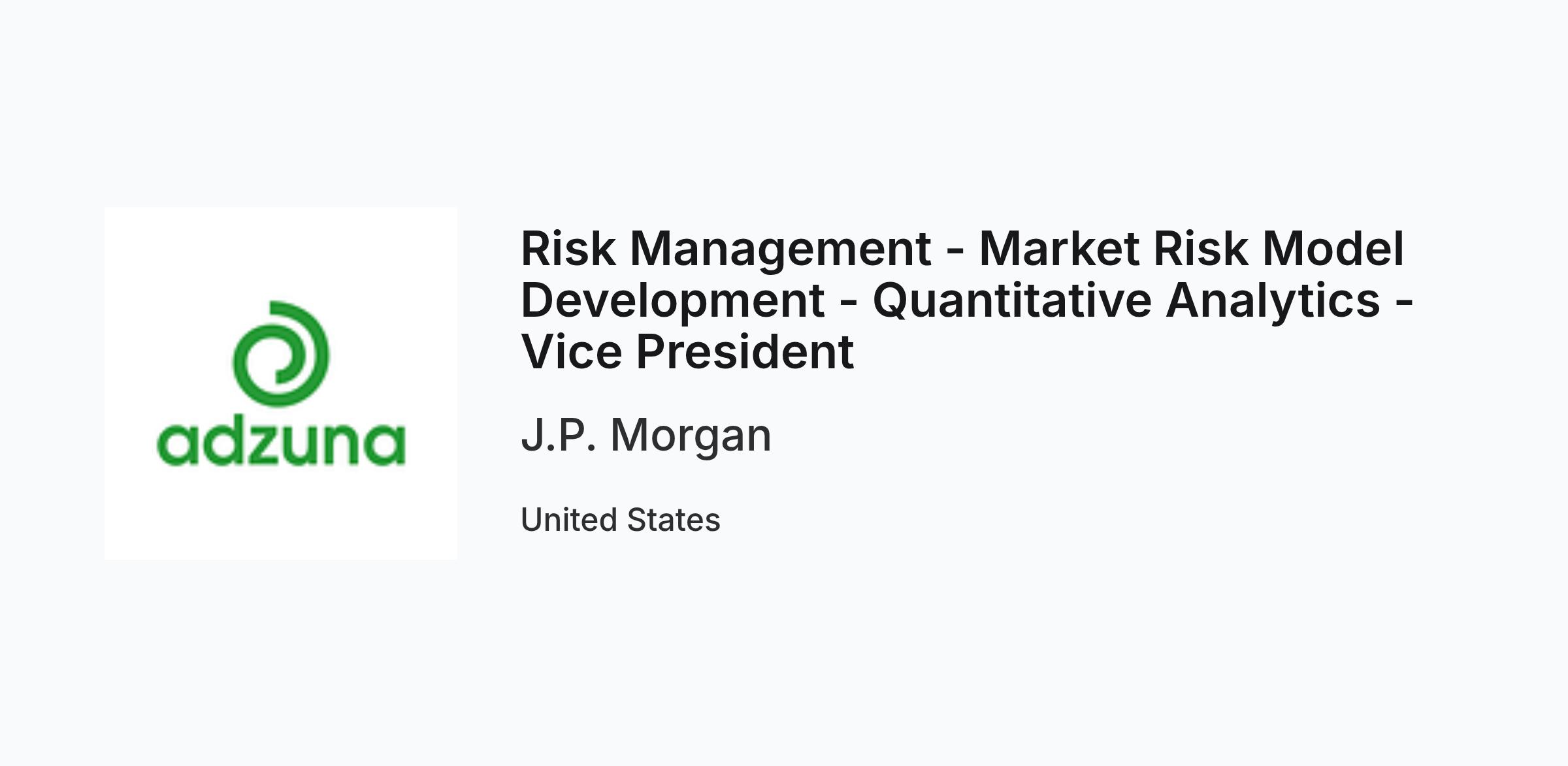Viewport: 1568px width, 766px height.
Task: Click the word "Model" ending the first line
Action: point(1333,249)
